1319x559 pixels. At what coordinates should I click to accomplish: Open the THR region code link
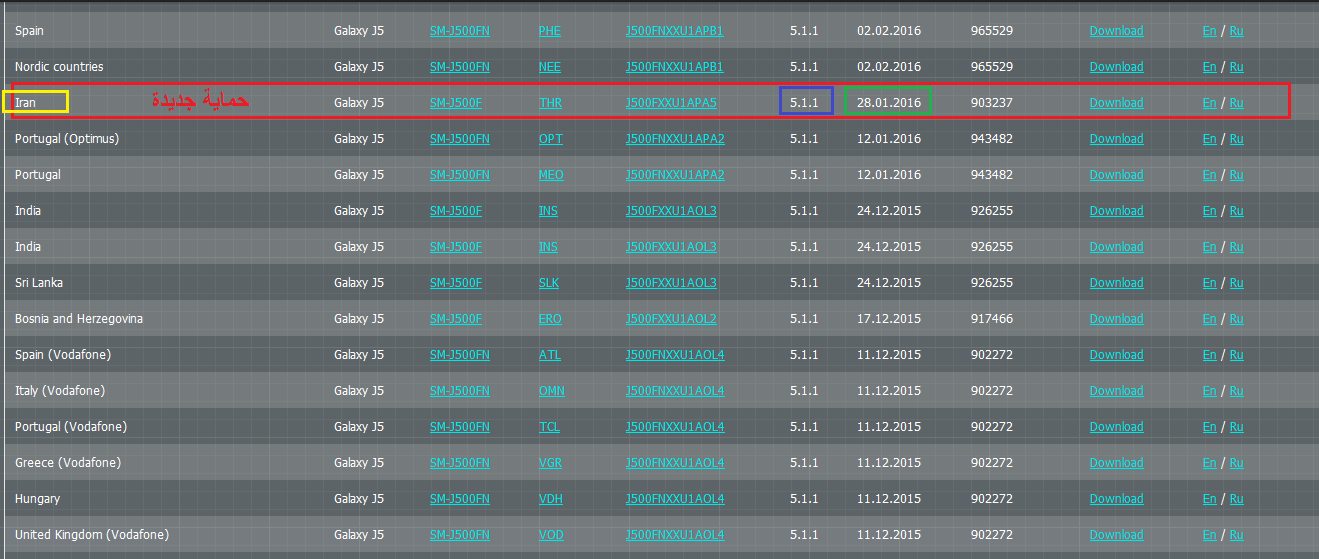550,103
